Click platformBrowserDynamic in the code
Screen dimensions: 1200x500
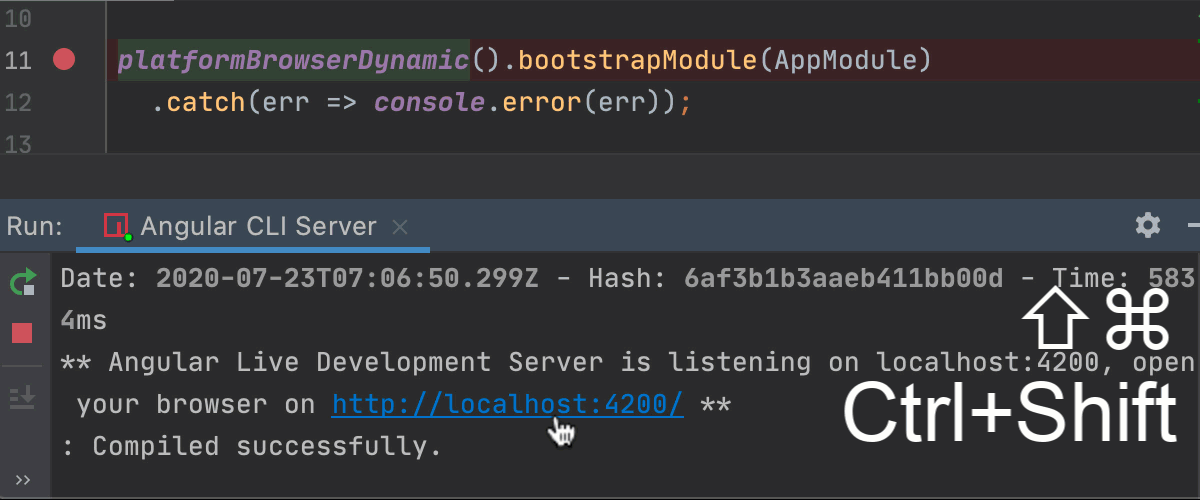click(293, 61)
